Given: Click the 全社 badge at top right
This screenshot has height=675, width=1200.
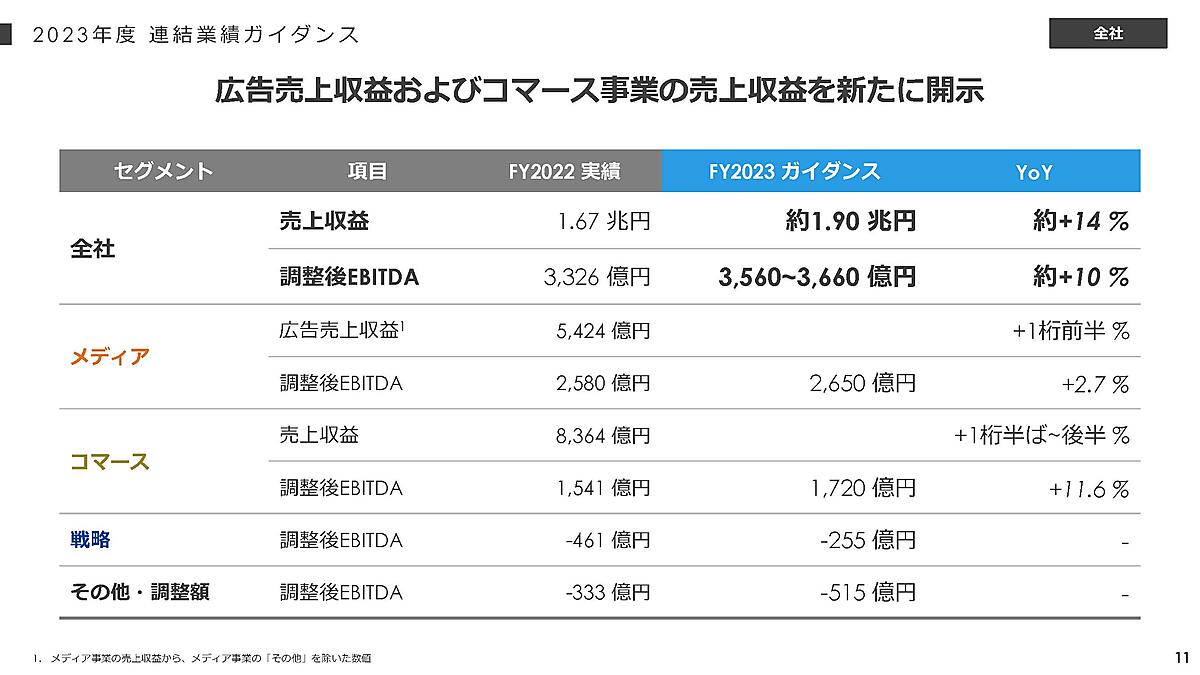Looking at the screenshot, I should (x=1108, y=33).
